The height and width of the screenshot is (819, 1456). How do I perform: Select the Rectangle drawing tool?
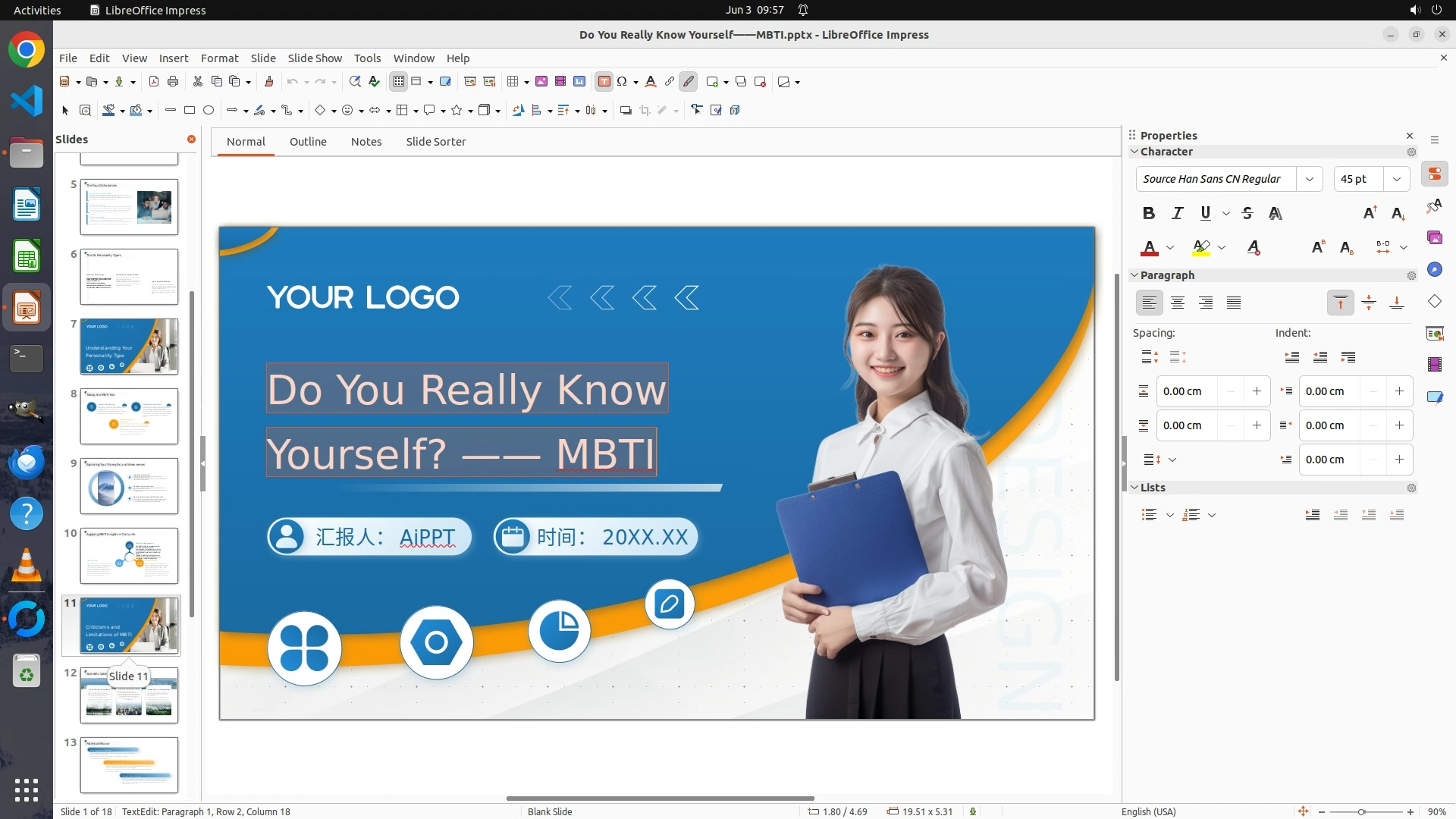point(190,111)
